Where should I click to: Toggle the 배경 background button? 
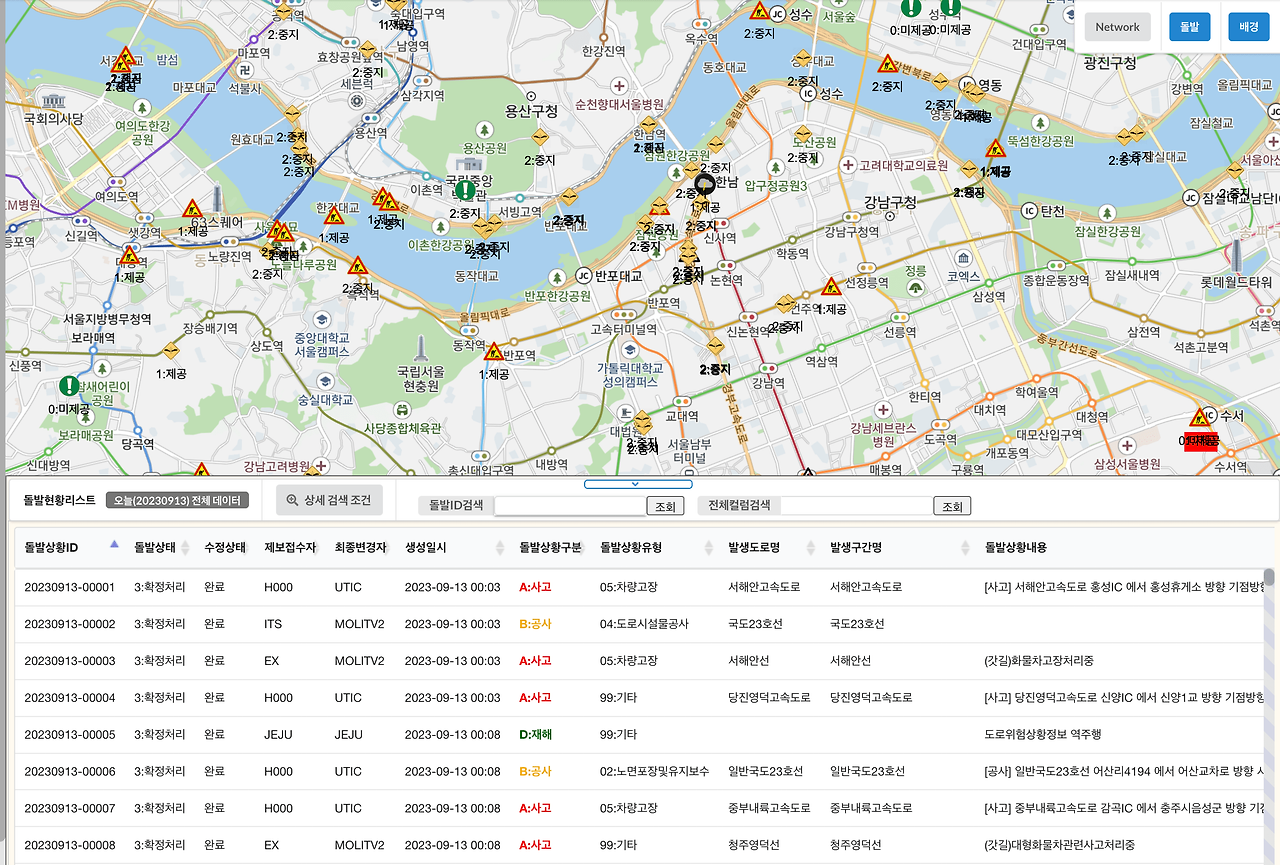[x=1248, y=27]
